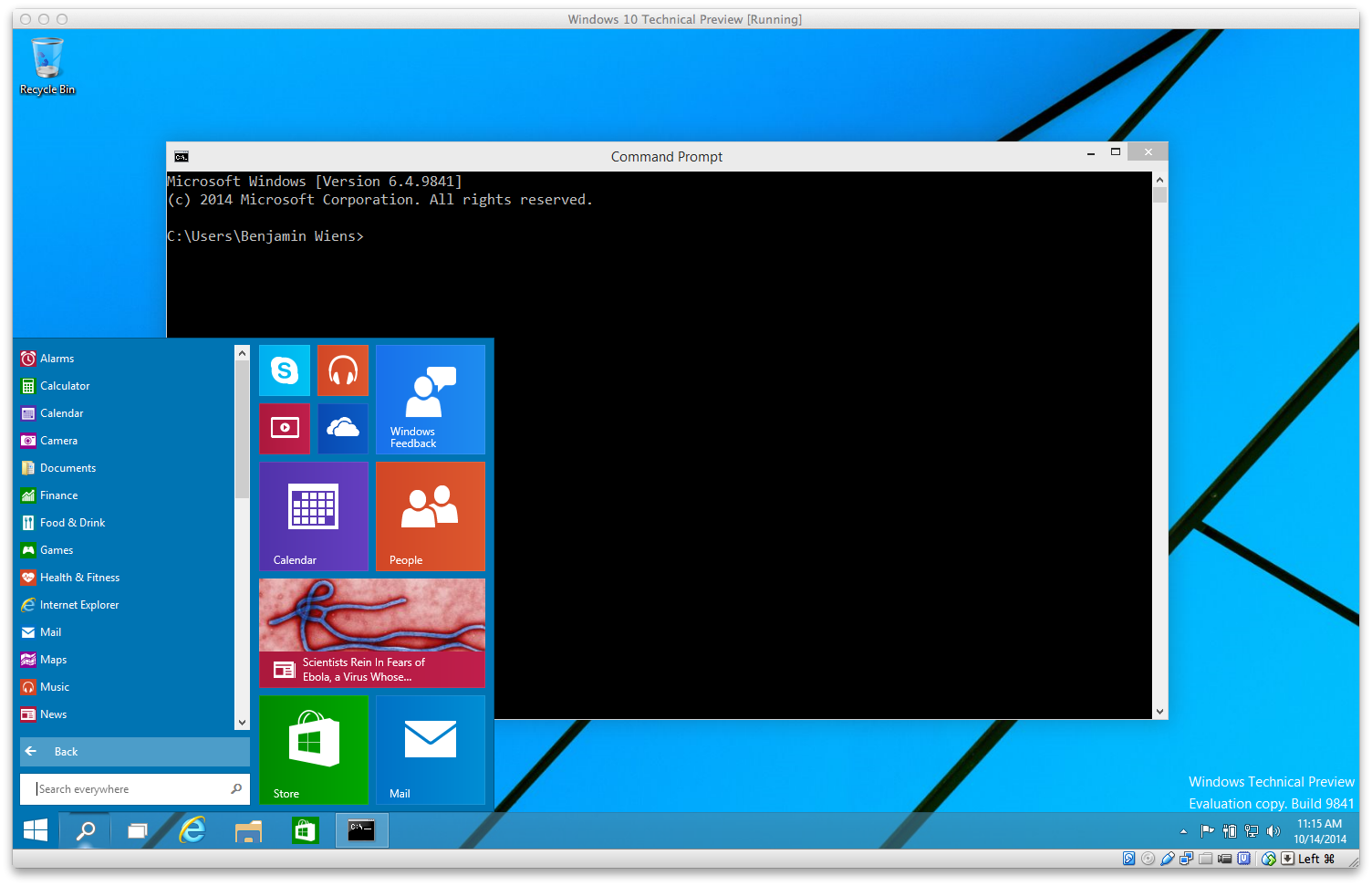Screen dimensions: 1372x886
Task: Click the Search everywhere field
Action: 128,789
